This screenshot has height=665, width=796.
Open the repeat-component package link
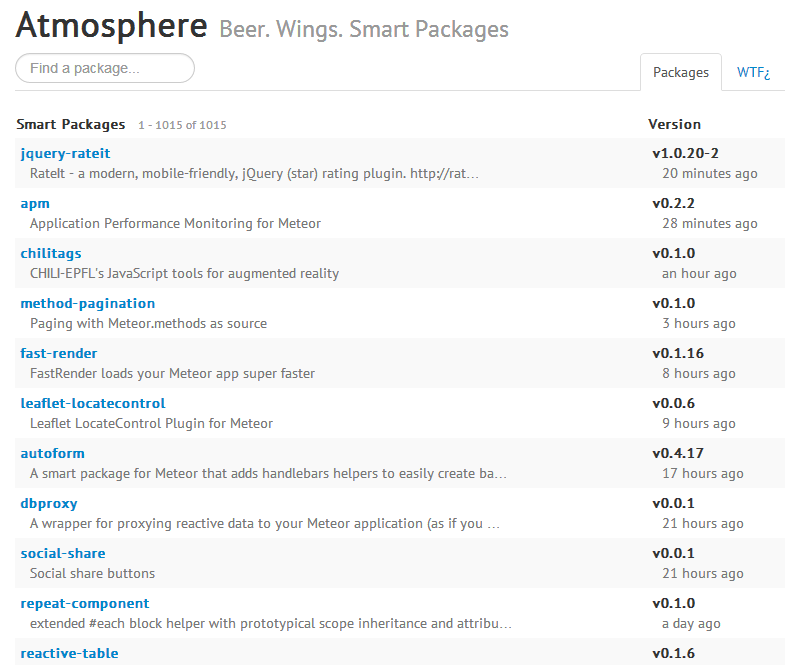click(85, 604)
